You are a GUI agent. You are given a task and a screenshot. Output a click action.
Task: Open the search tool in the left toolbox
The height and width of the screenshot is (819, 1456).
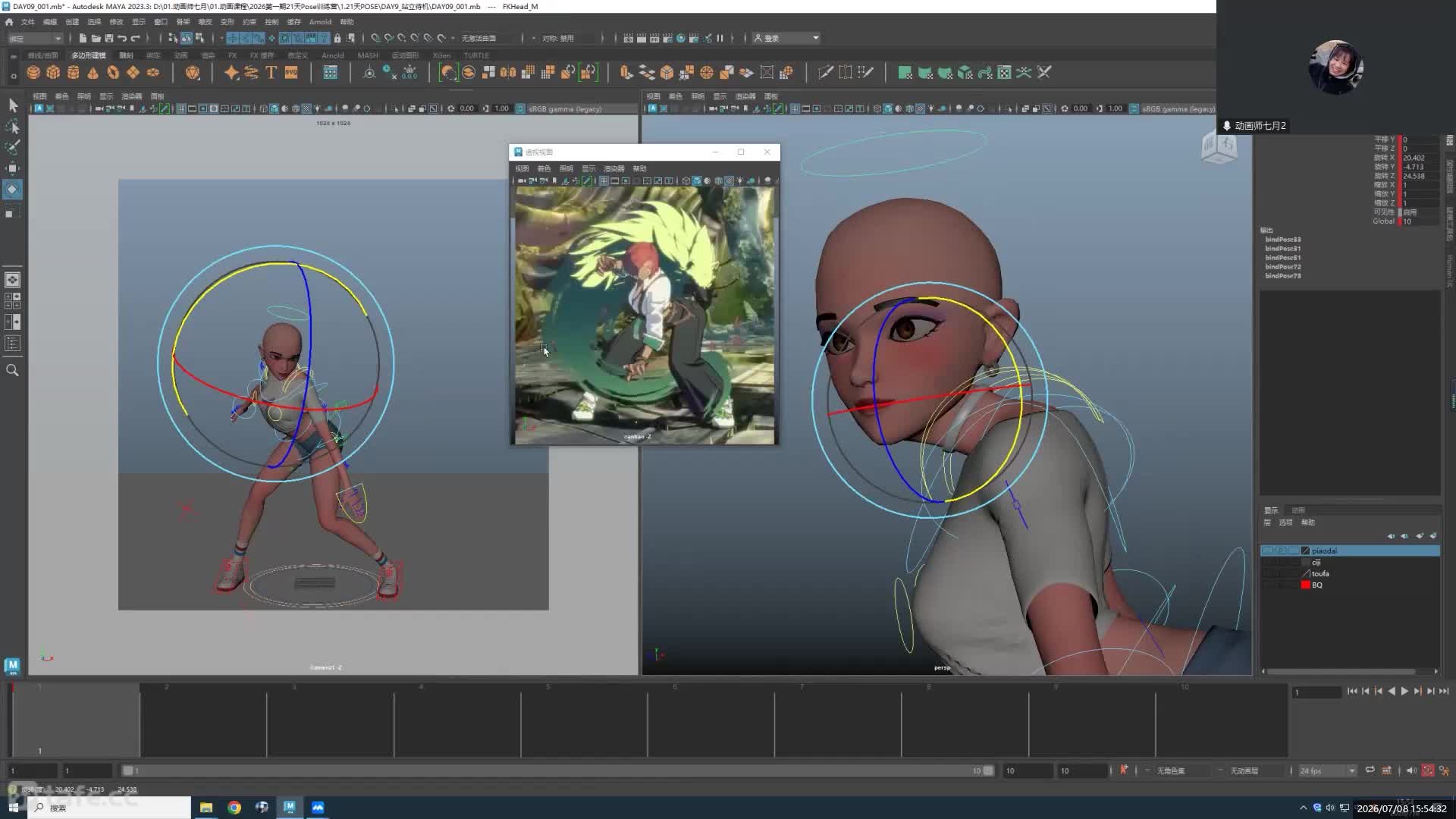click(x=12, y=370)
